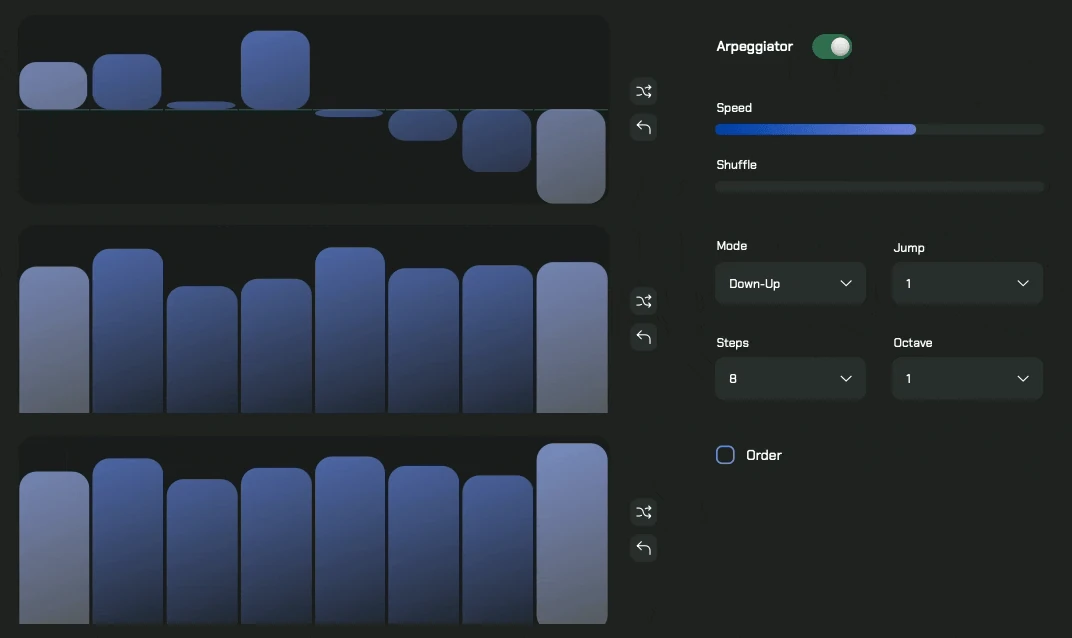Randomize the bottom sequencer pattern
Viewport: 1072px width, 638px height.
643,512
